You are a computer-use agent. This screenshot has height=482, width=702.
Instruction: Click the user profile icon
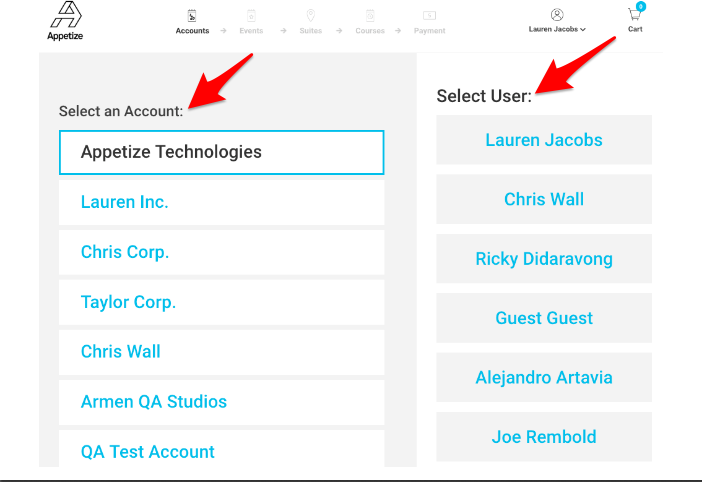pos(557,15)
